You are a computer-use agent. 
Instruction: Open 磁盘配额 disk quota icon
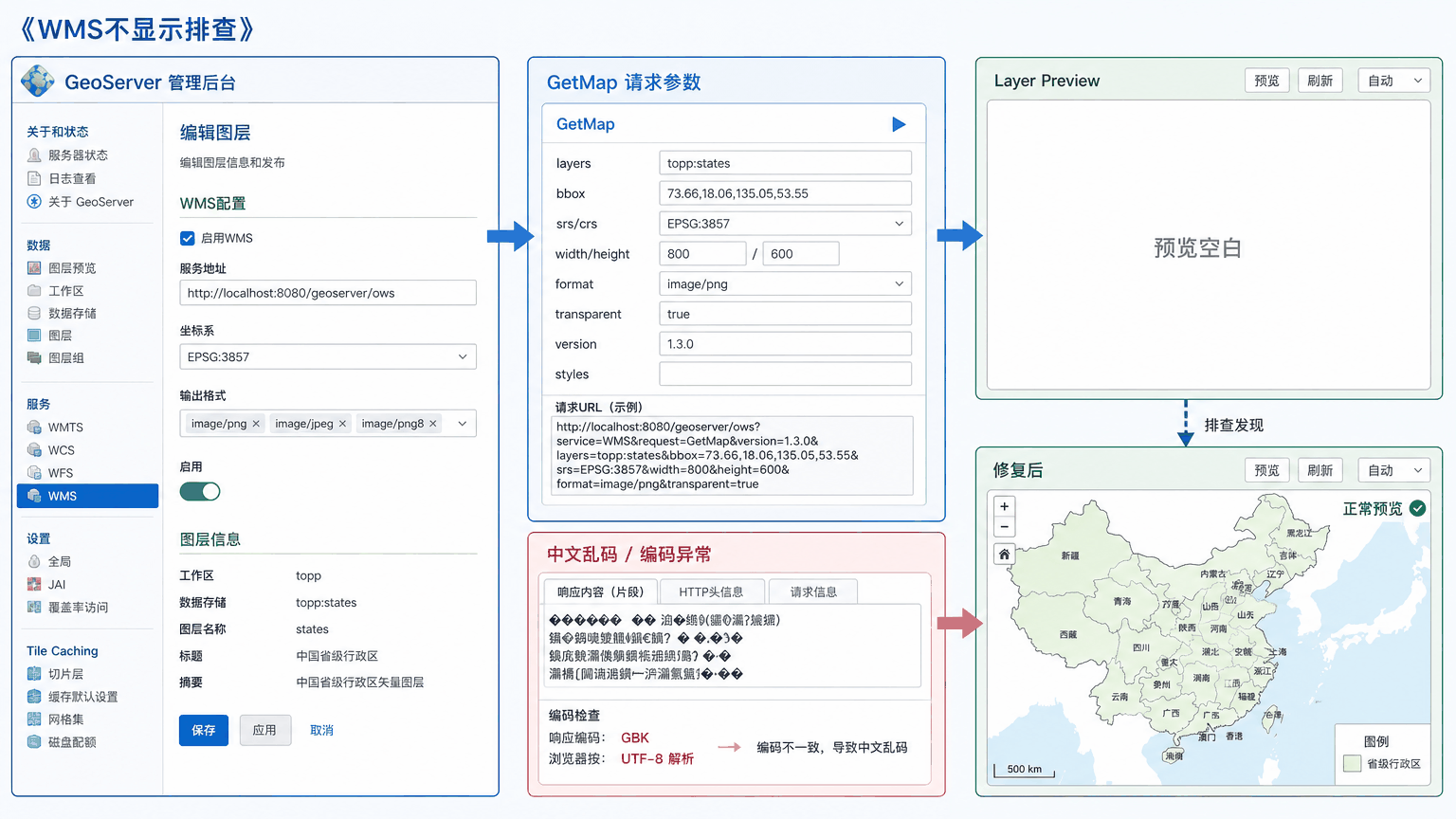point(34,742)
